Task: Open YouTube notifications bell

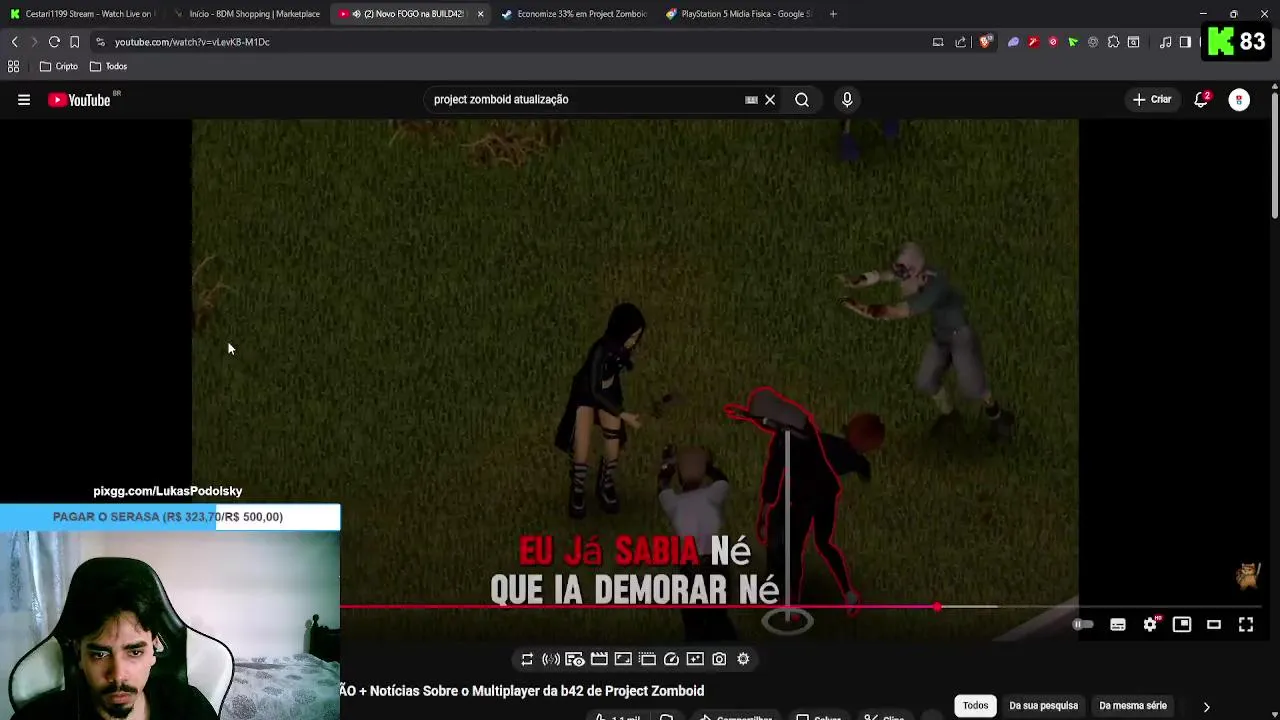Action: [x=1202, y=100]
